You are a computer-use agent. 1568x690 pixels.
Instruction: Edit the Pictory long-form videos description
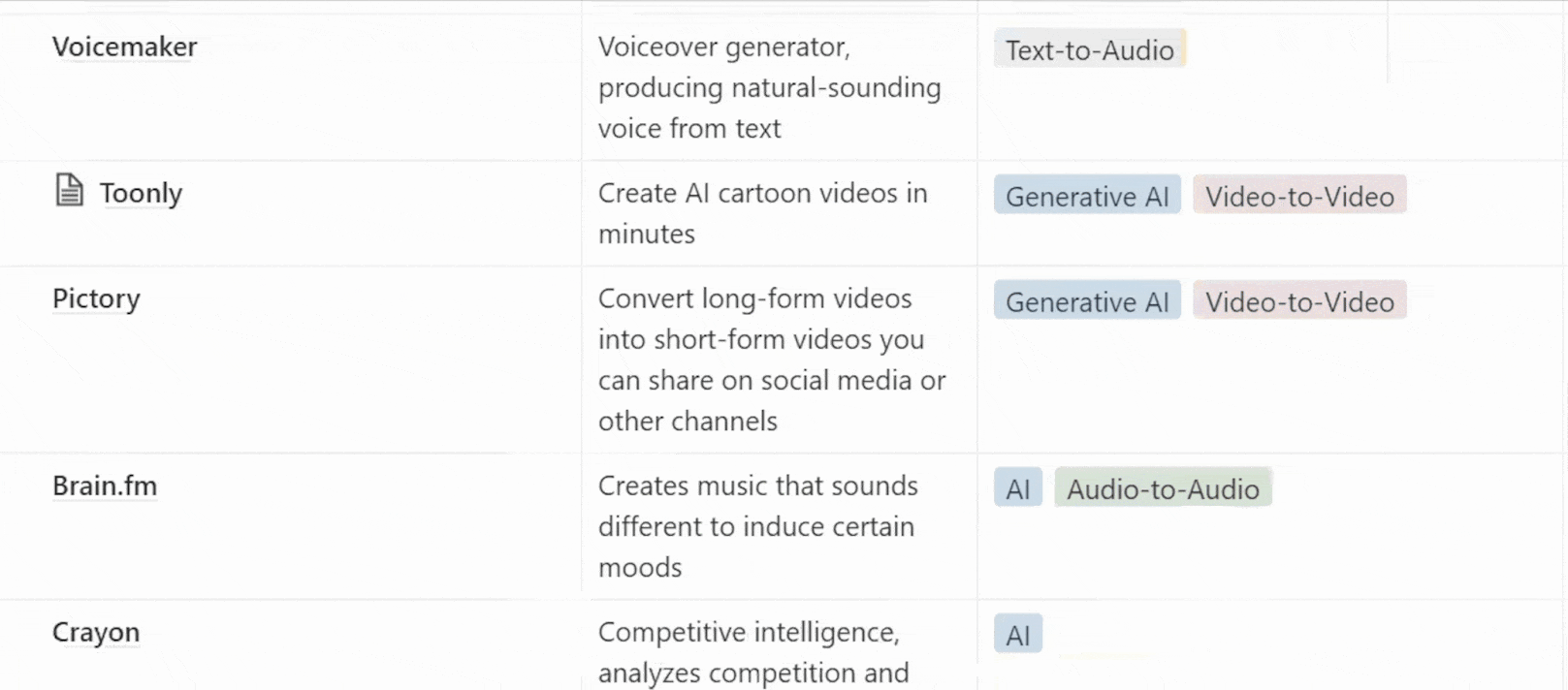click(x=780, y=360)
